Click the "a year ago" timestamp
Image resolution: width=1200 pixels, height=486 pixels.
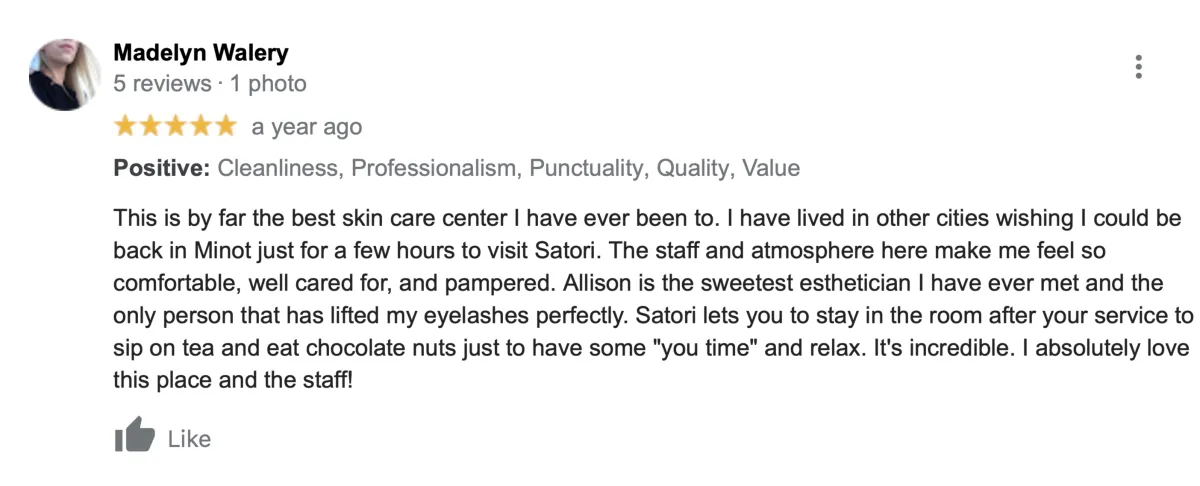[306, 127]
